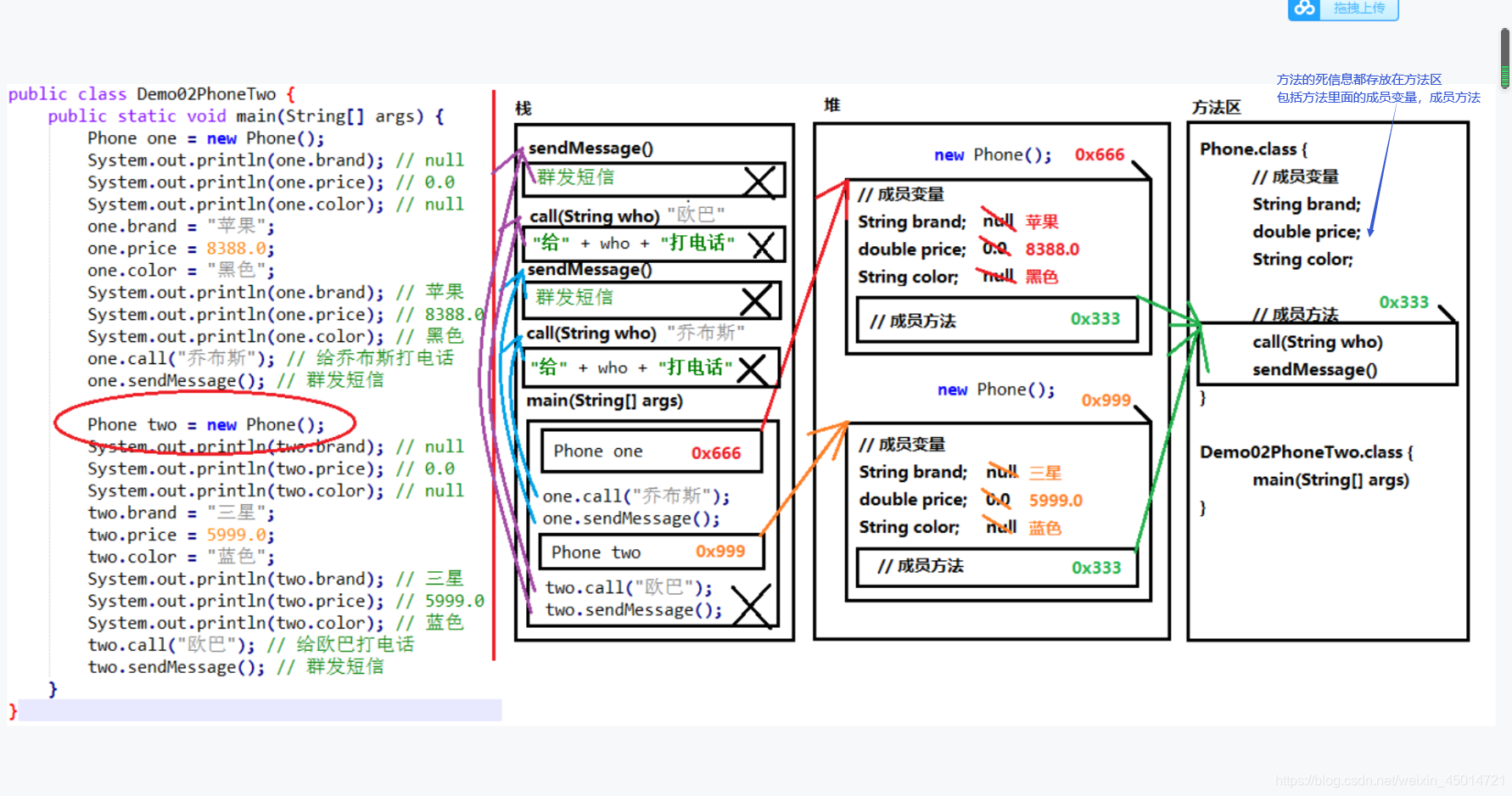Click the code line "one.price = 8388.0;"
Screen dimensions: 1512x796
tap(181, 248)
